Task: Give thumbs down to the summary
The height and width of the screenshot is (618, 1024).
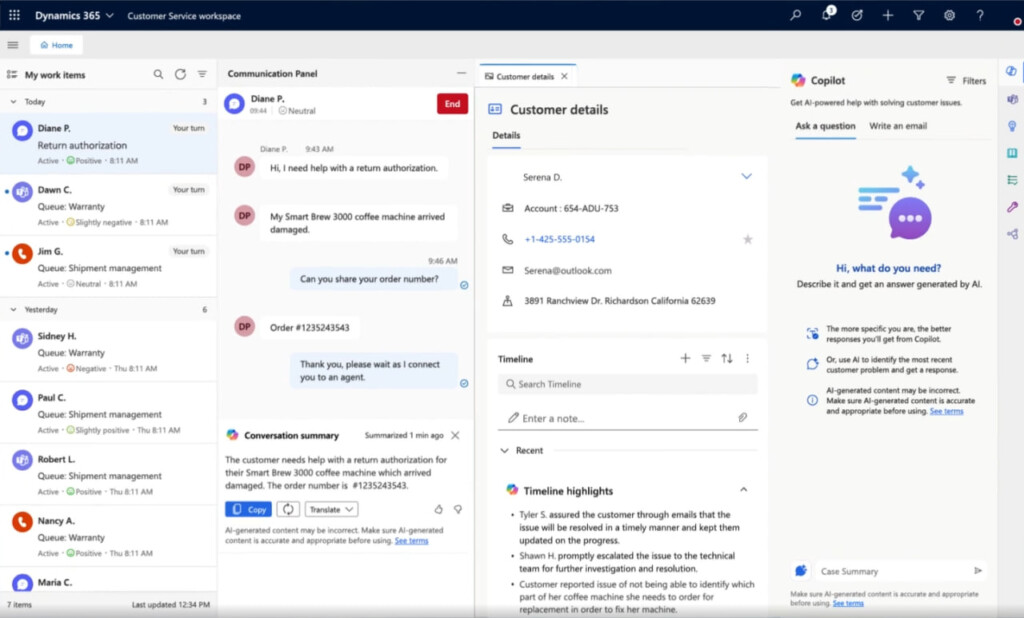Action: point(458,509)
